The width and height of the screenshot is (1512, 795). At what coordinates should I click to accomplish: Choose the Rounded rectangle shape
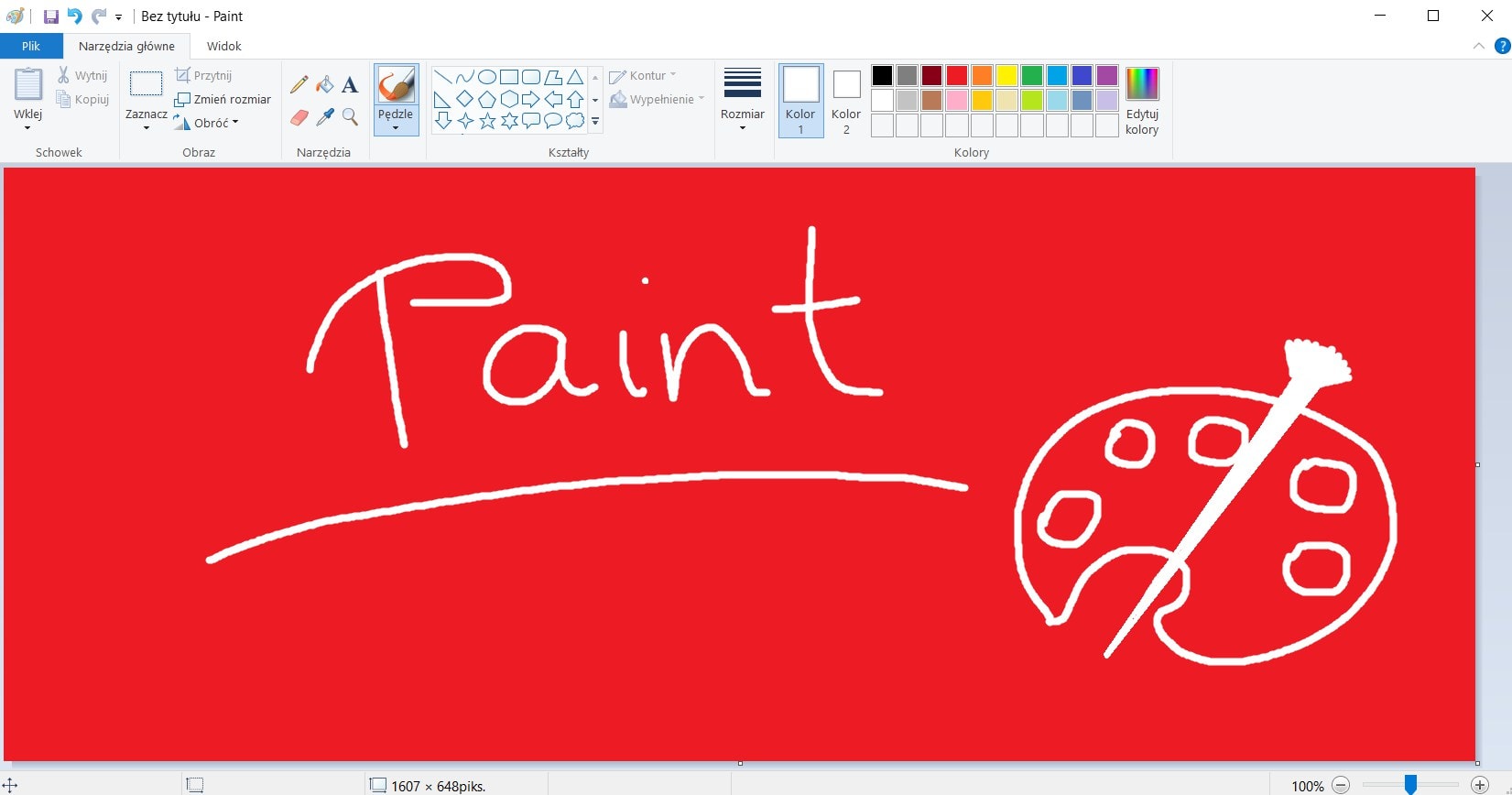531,77
